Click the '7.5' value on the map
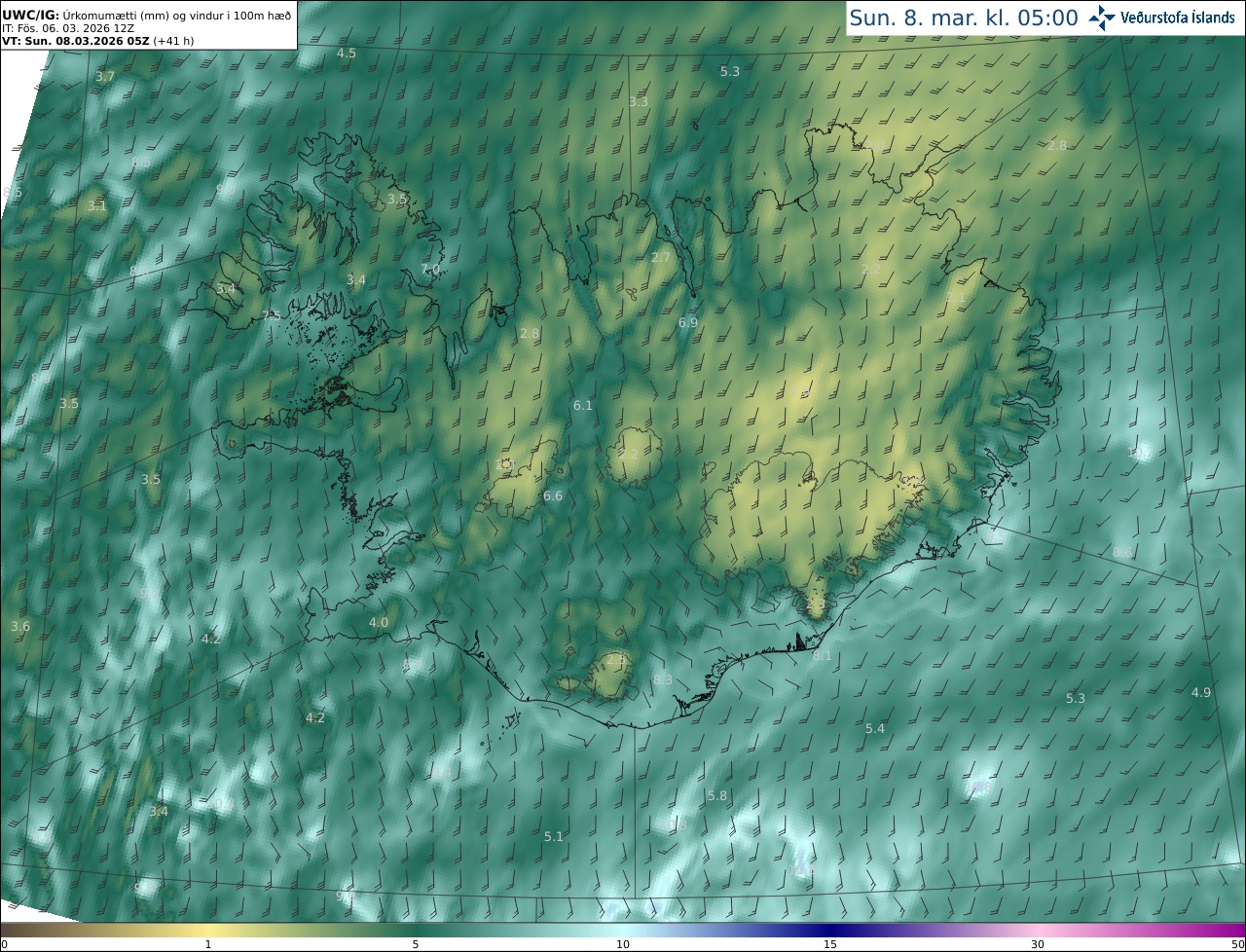Image resolution: width=1246 pixels, height=952 pixels. (272, 316)
